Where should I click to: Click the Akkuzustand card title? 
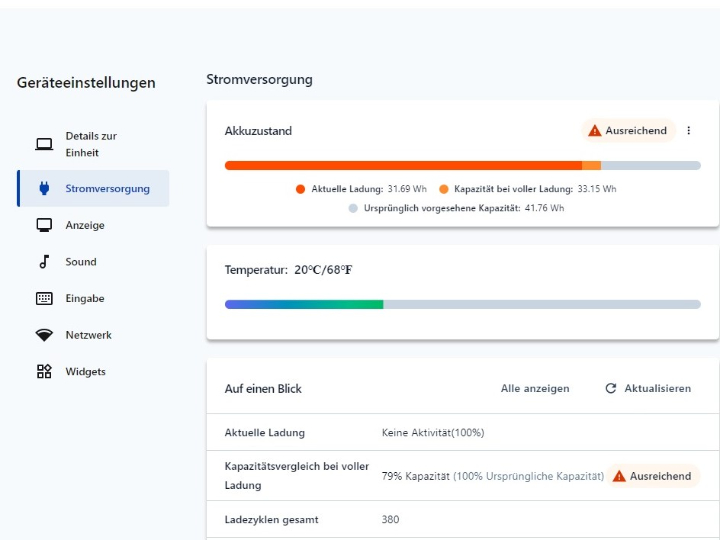(x=258, y=131)
